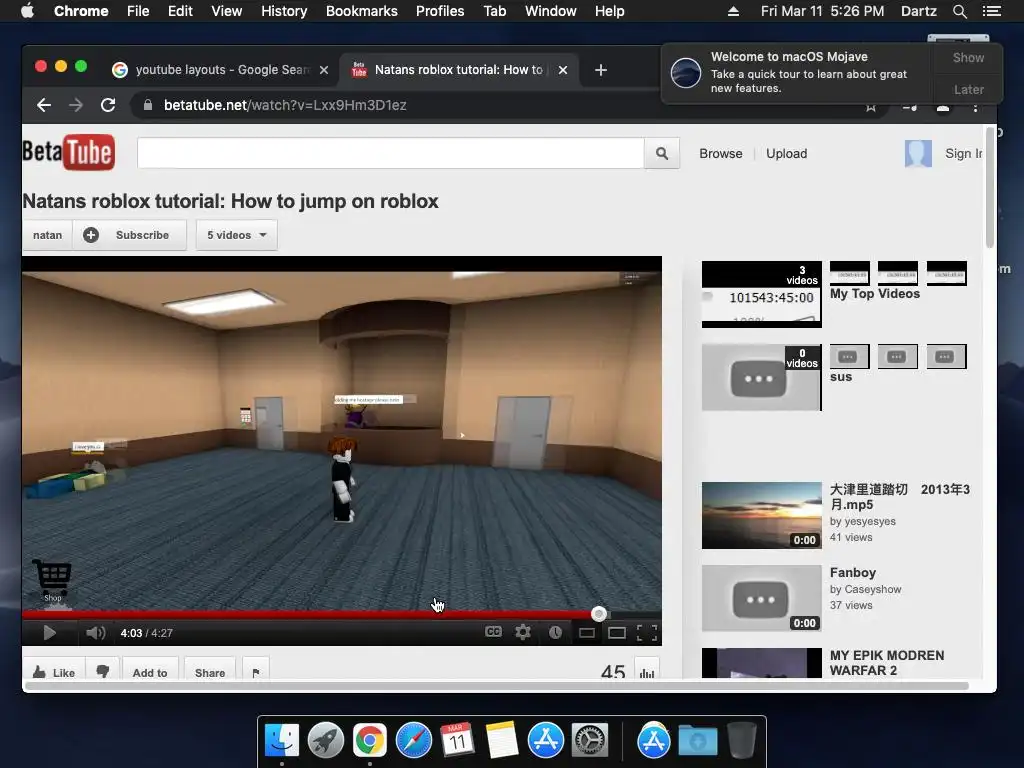Viewport: 1024px width, 768px height.
Task: Open the sus playlist thumbnail
Action: point(761,377)
